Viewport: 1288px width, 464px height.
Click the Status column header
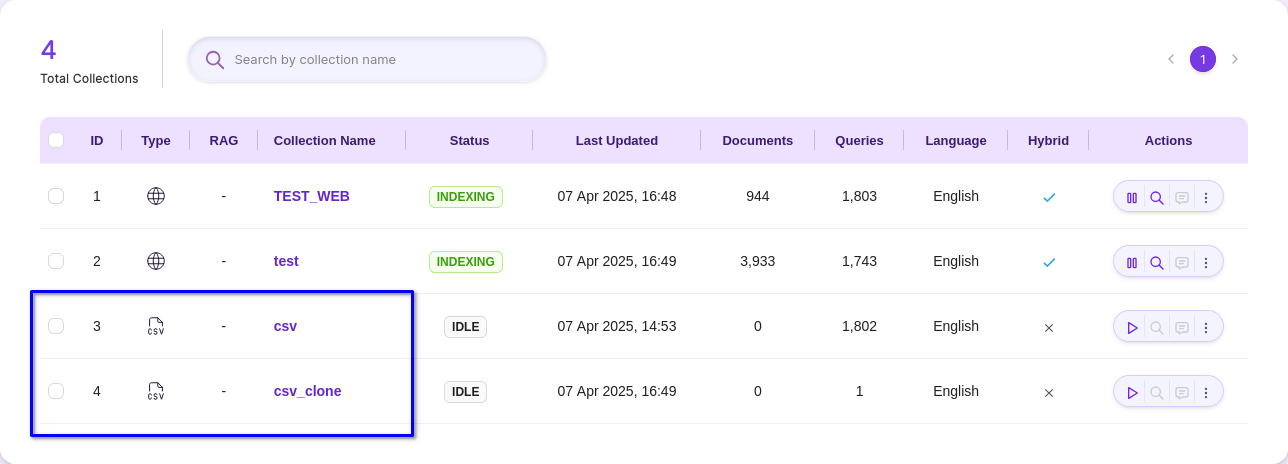click(x=470, y=141)
